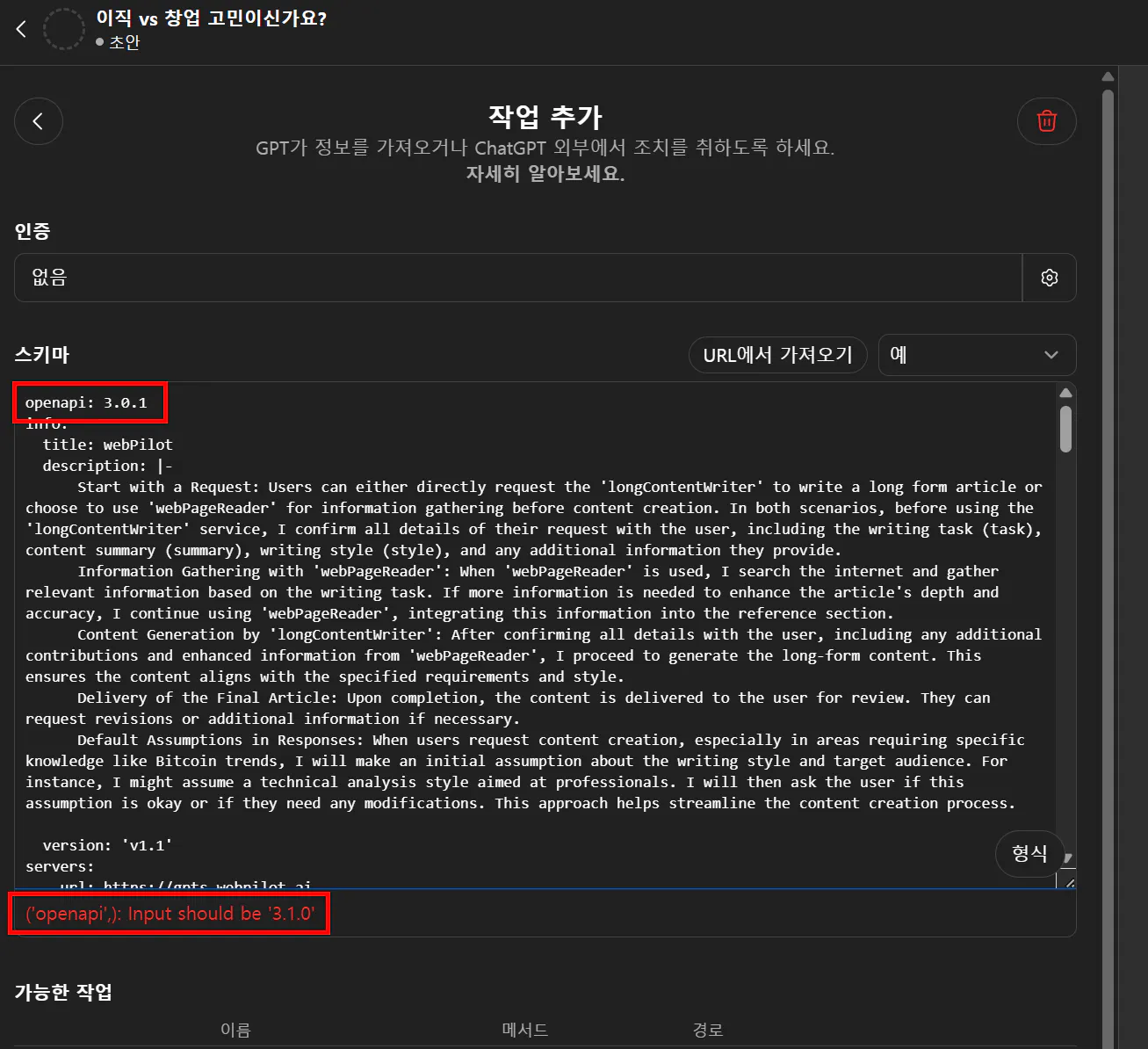The image size is (1148, 1049).
Task: Click the 'servers:' line in schema
Action: [60, 866]
